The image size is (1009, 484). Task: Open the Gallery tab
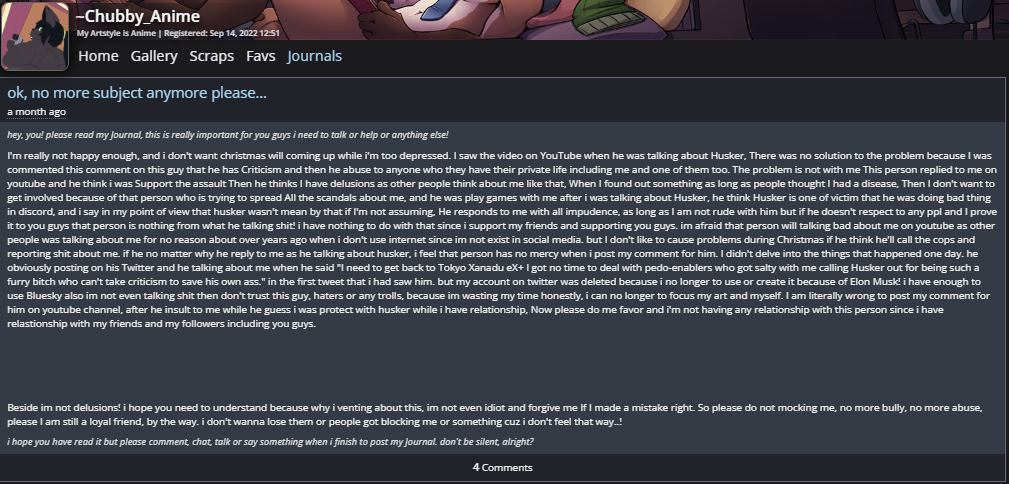coord(154,56)
